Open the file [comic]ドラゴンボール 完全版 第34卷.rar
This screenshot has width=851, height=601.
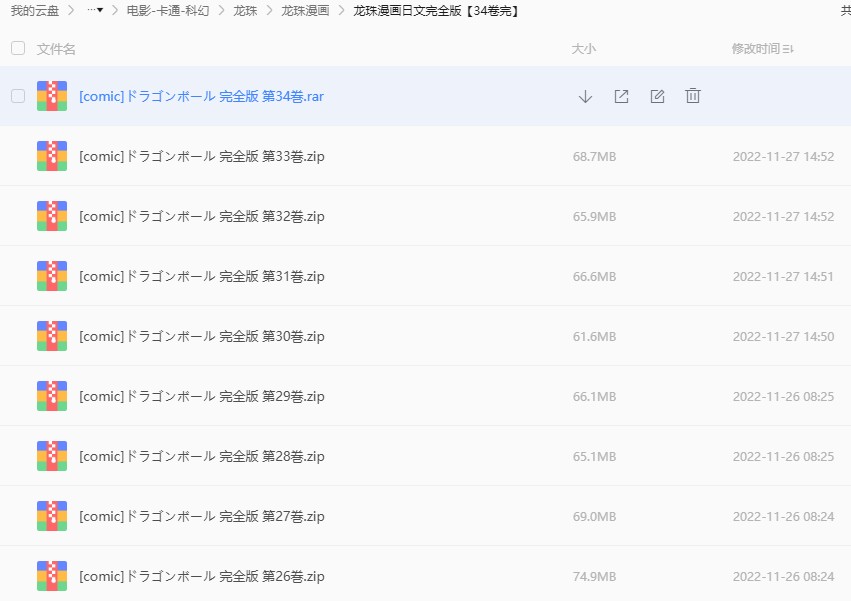tap(199, 96)
